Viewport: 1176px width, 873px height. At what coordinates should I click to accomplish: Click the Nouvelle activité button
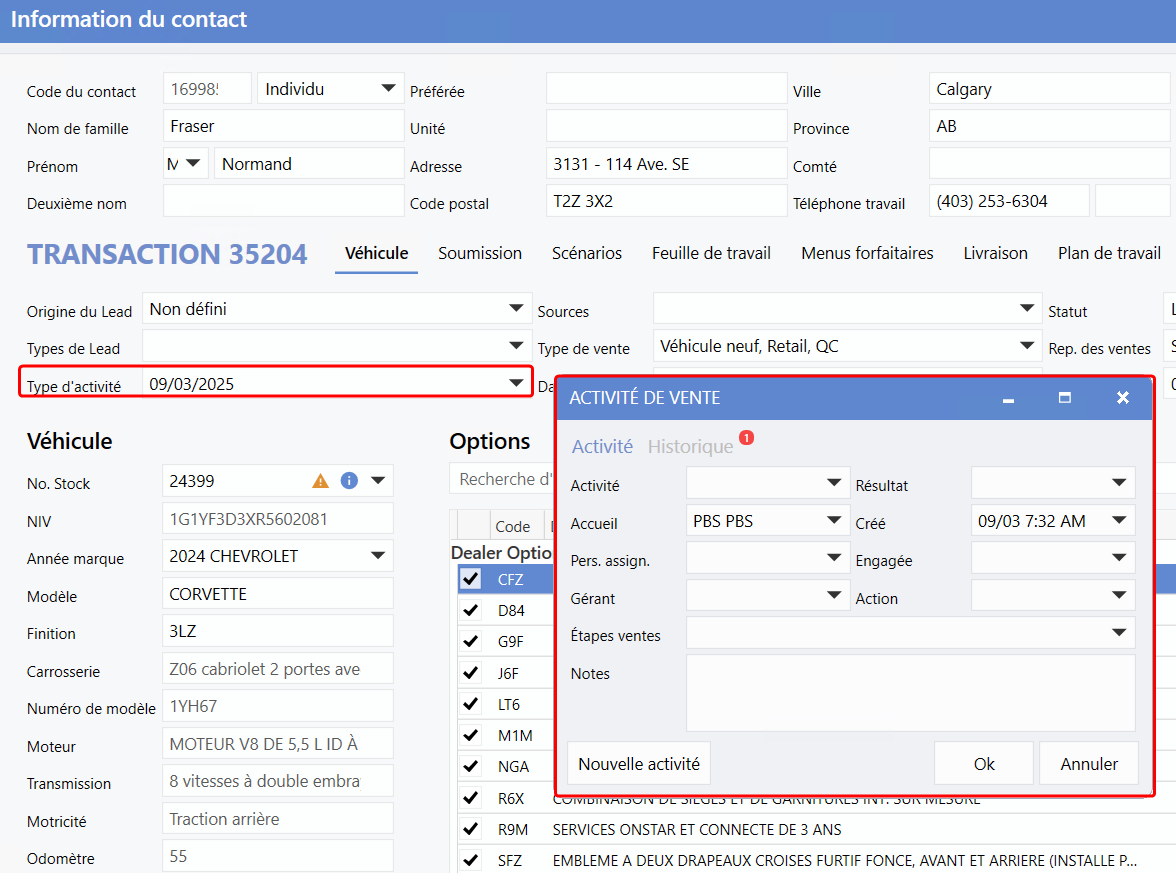[639, 764]
